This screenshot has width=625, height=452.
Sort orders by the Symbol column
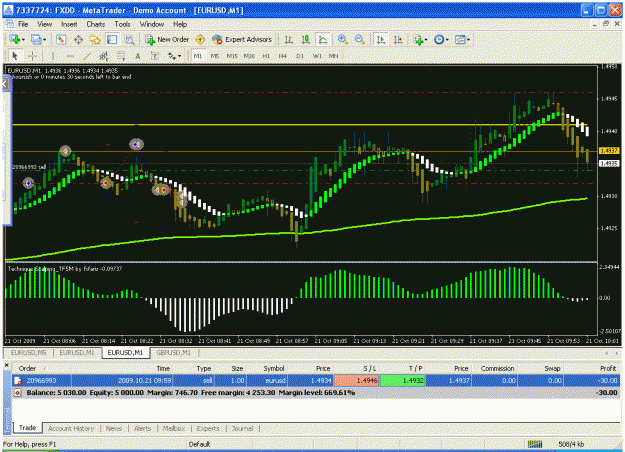click(x=273, y=369)
